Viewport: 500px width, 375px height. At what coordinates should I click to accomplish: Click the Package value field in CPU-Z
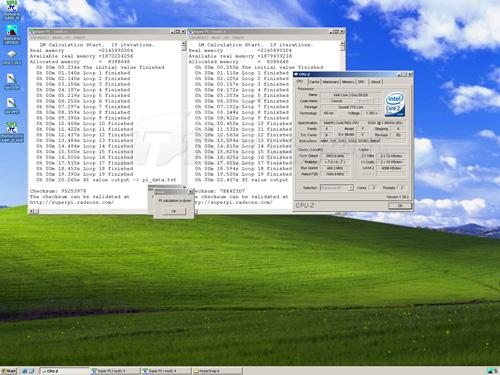351,107
